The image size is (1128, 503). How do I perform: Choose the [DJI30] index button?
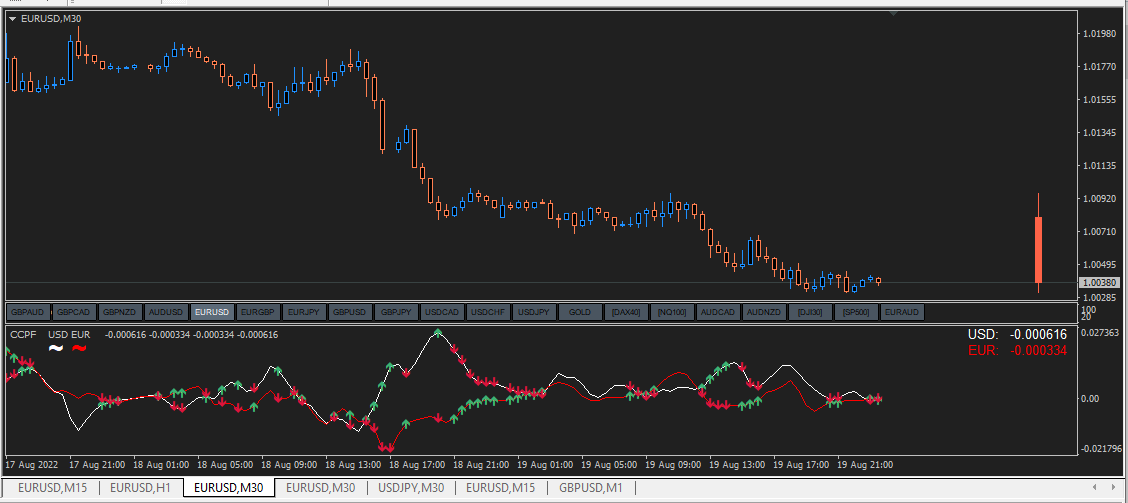click(x=811, y=312)
